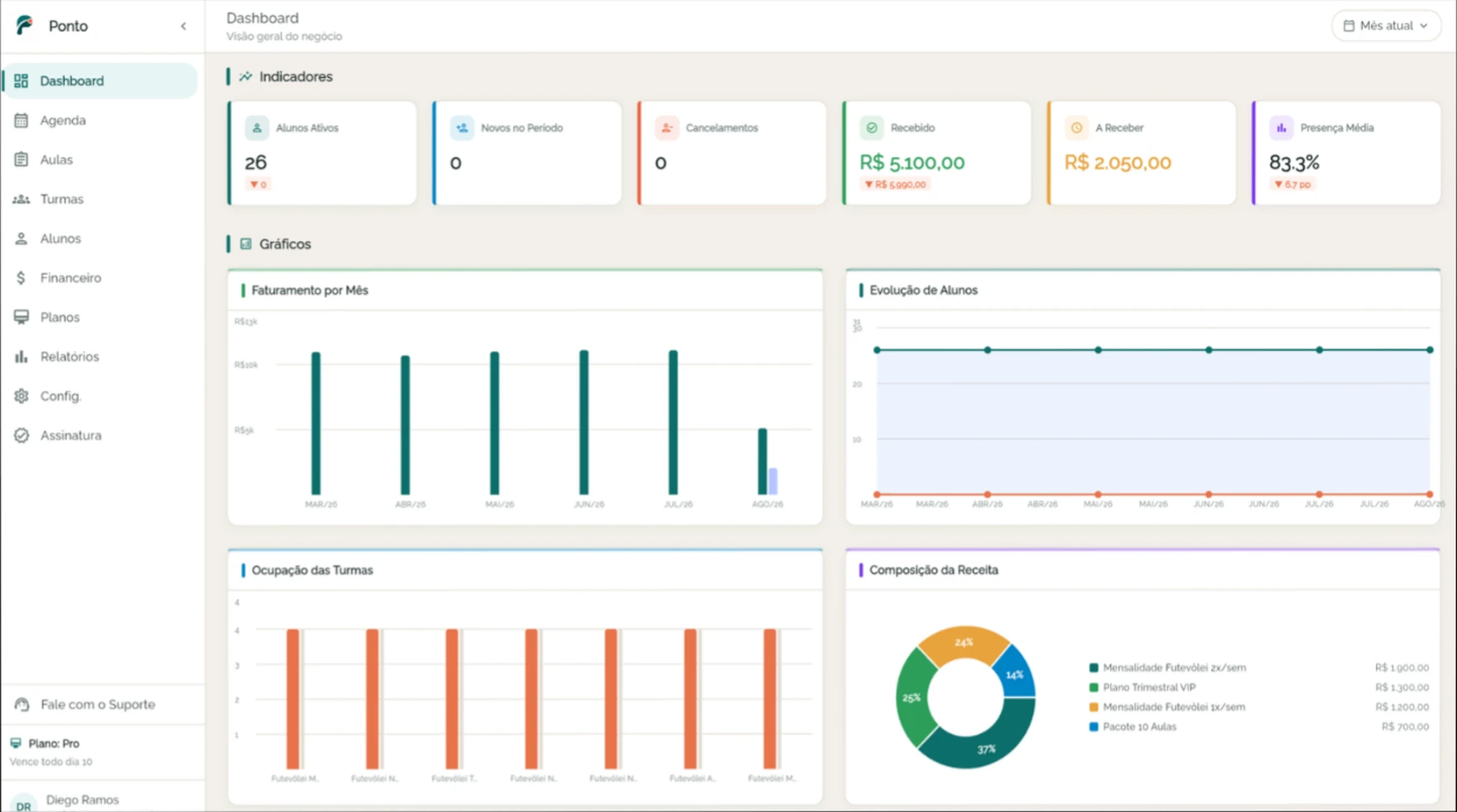
Task: Open Fale com o Suporte link
Action: 98,704
